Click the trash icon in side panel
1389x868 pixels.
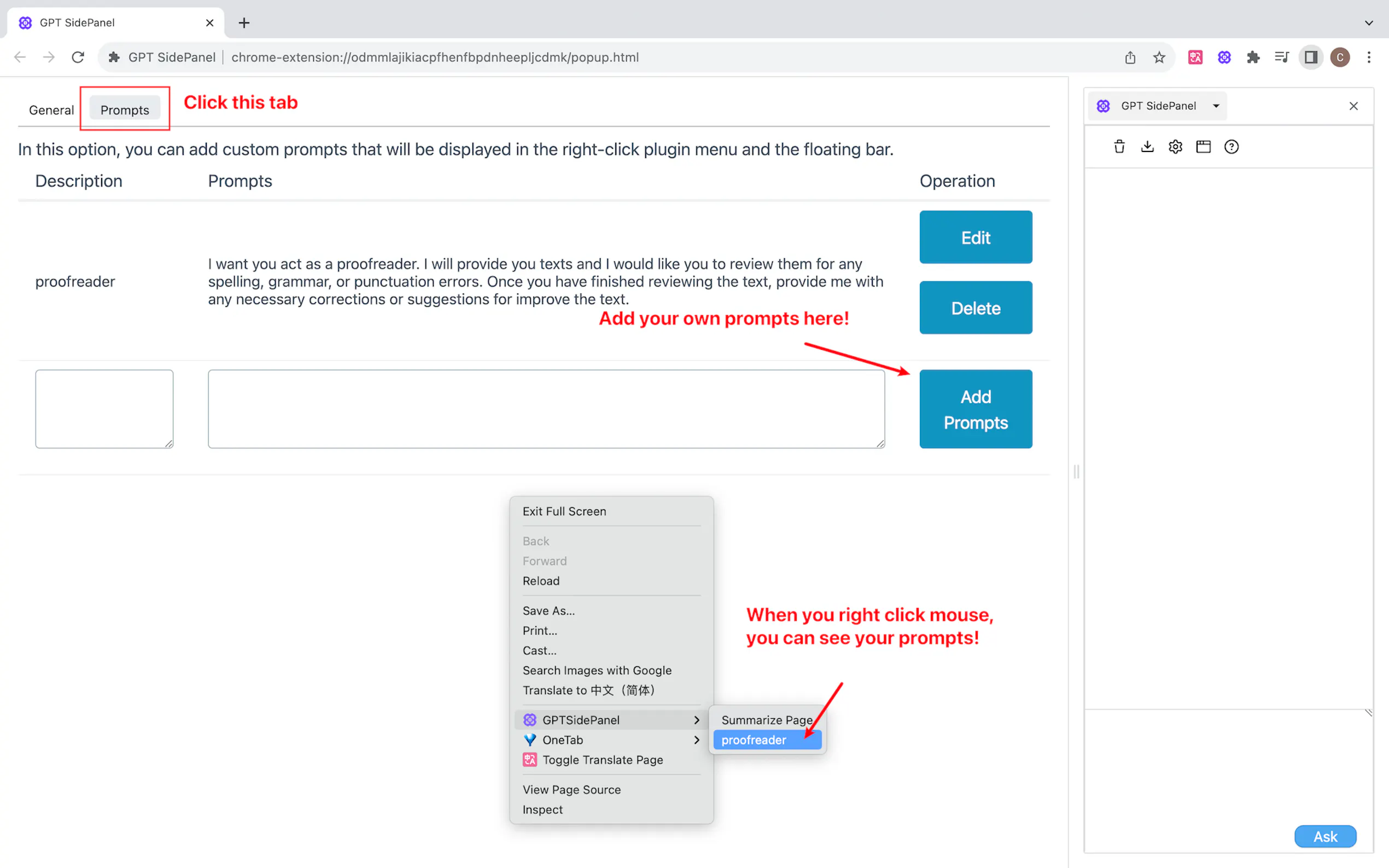[x=1119, y=147]
